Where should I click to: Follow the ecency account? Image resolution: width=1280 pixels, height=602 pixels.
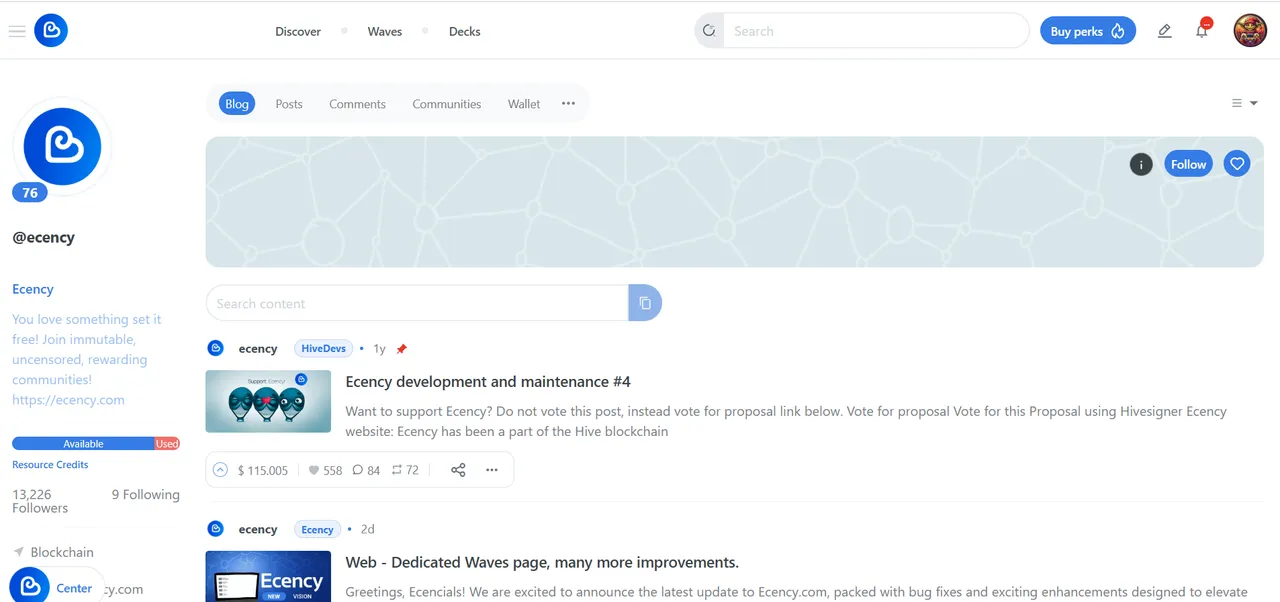pyautogui.click(x=1188, y=164)
